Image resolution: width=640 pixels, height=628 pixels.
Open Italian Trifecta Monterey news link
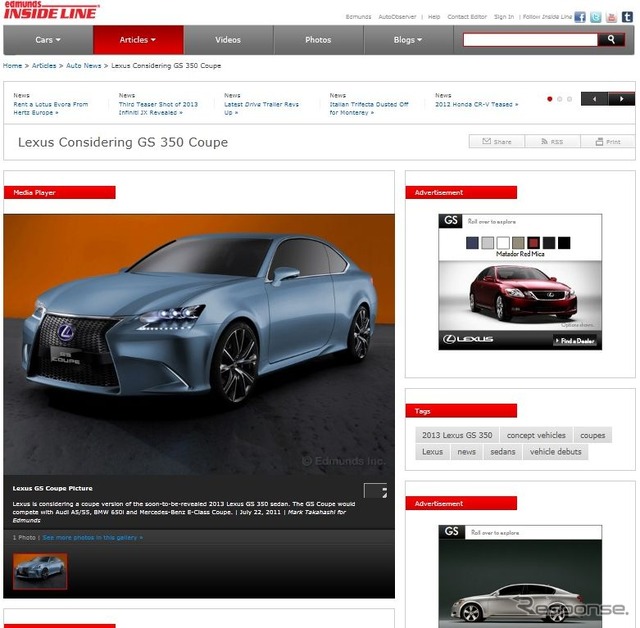point(369,108)
